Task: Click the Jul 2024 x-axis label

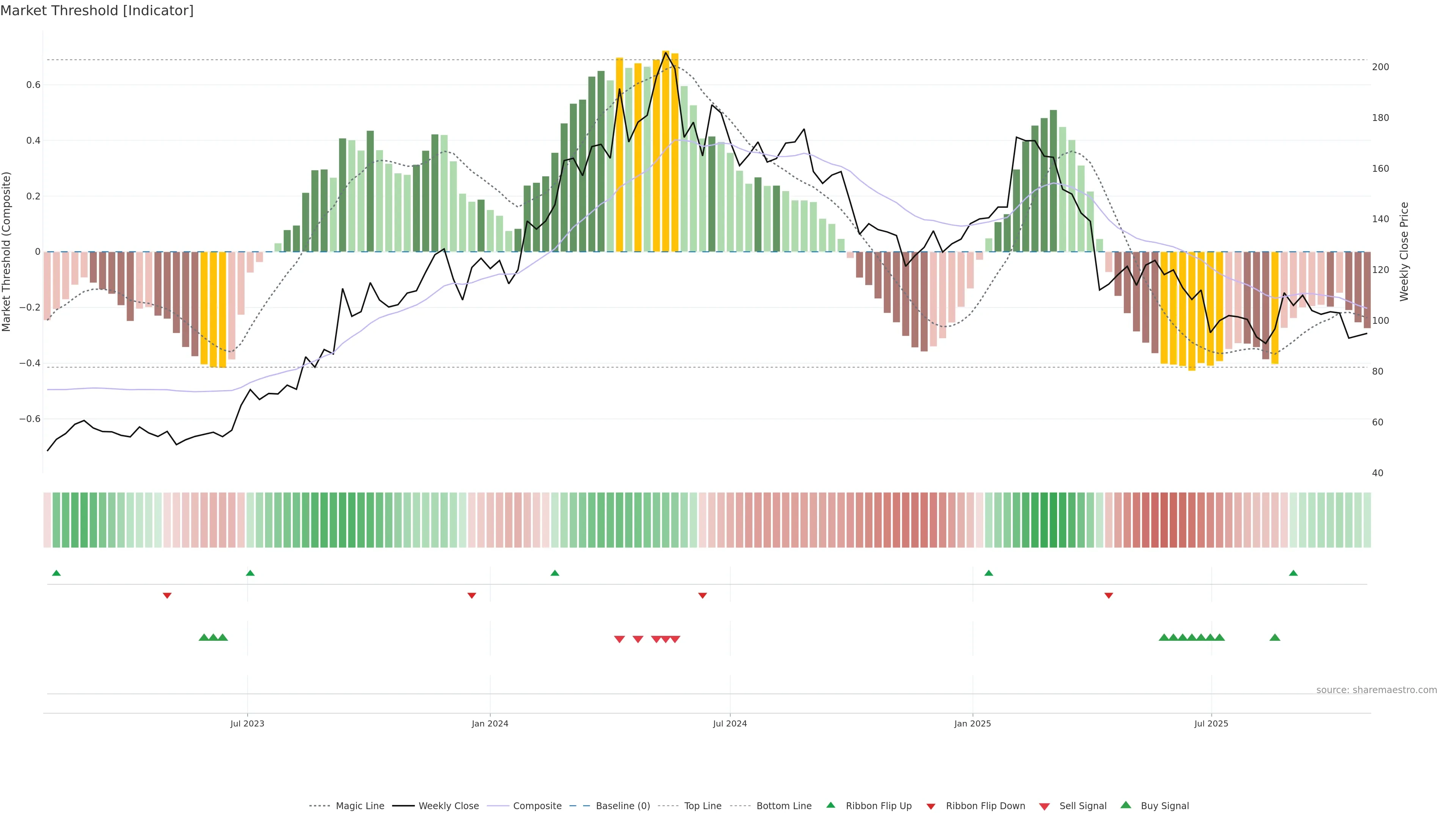Action: pos(730,723)
